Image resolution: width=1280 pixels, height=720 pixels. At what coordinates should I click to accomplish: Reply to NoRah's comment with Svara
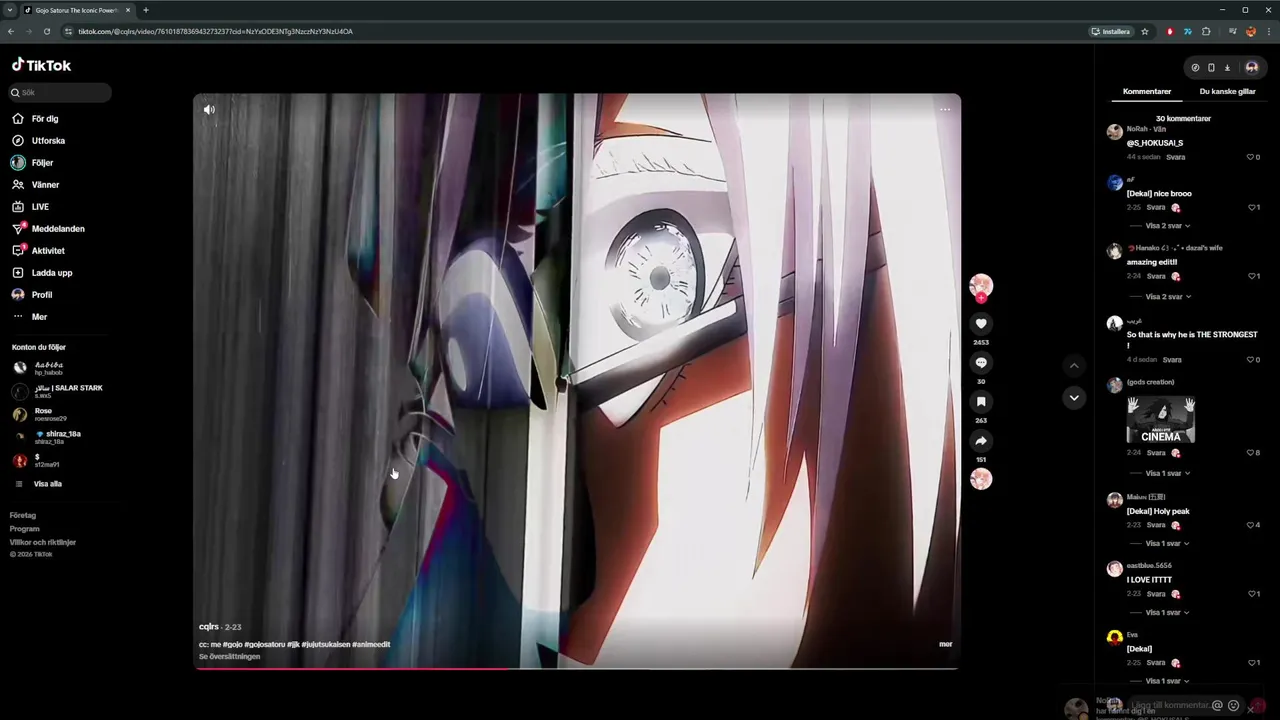(1175, 157)
